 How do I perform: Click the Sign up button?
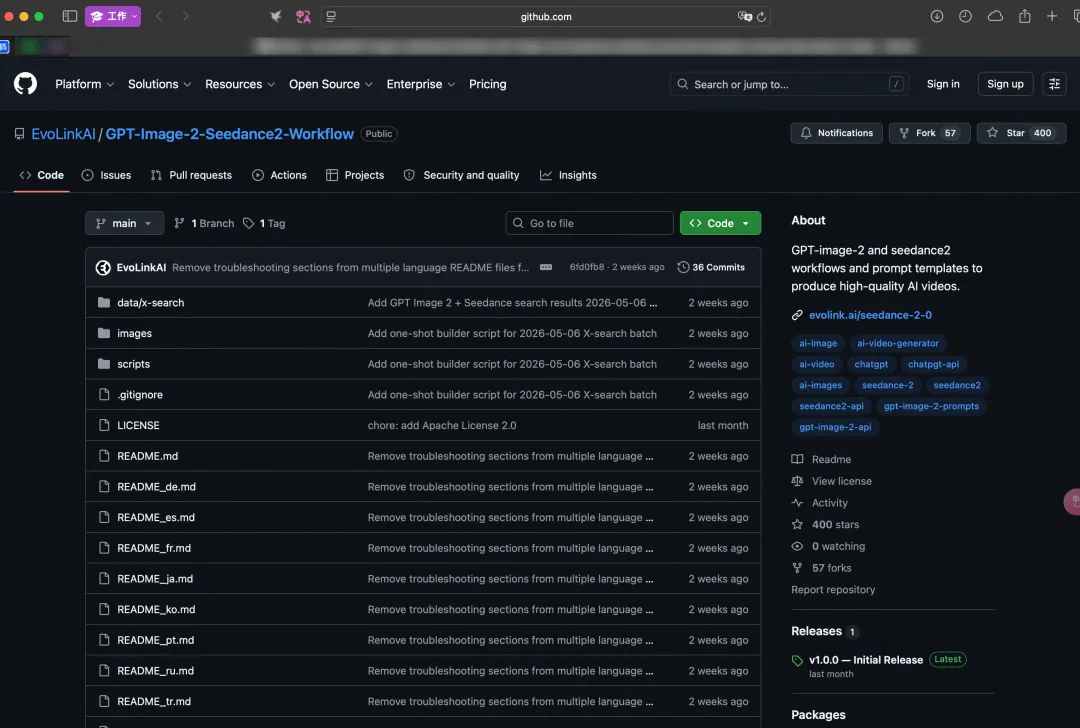[x=1005, y=84]
